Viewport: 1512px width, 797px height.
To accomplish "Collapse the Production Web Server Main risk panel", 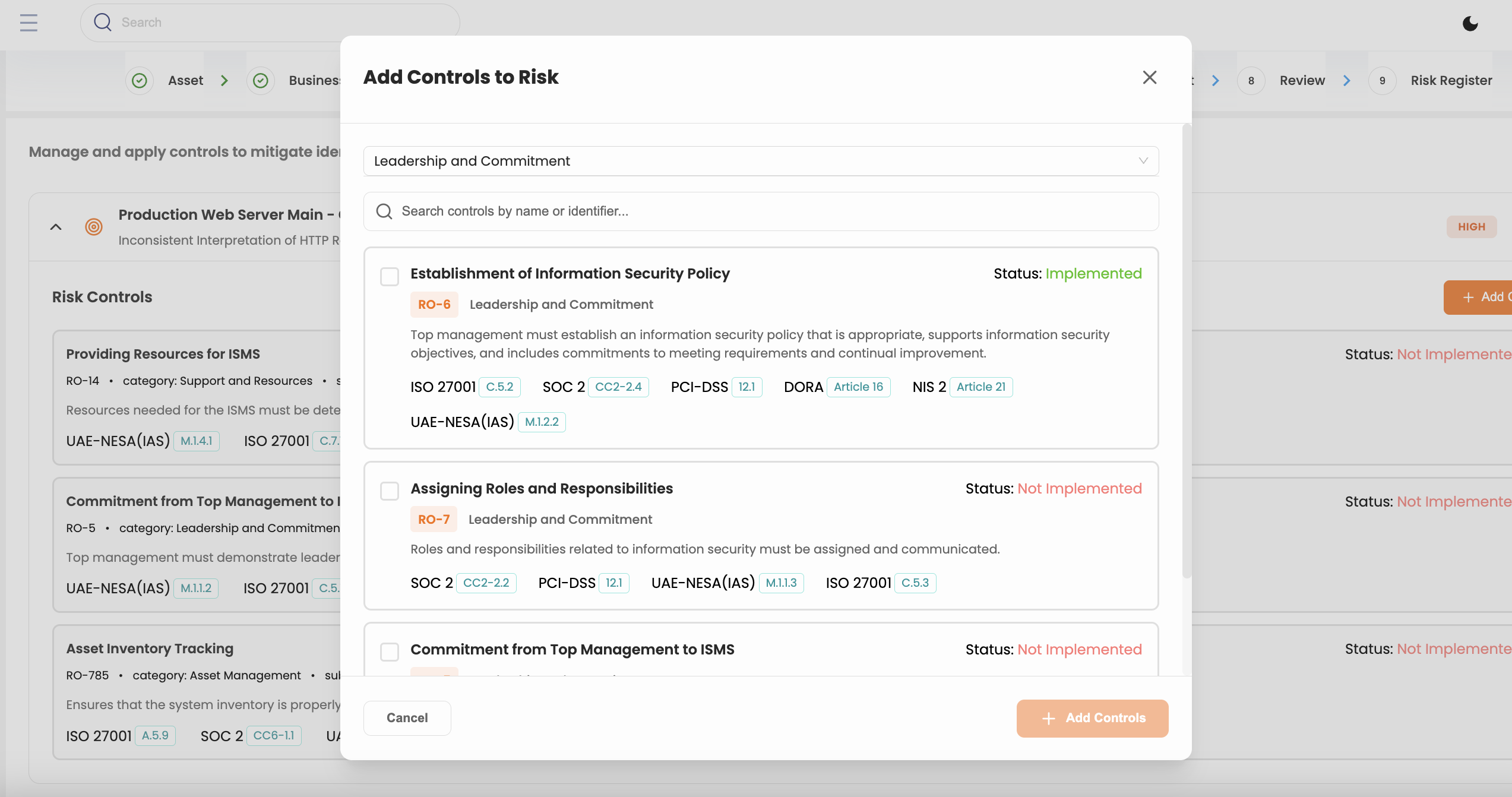I will coord(56,227).
